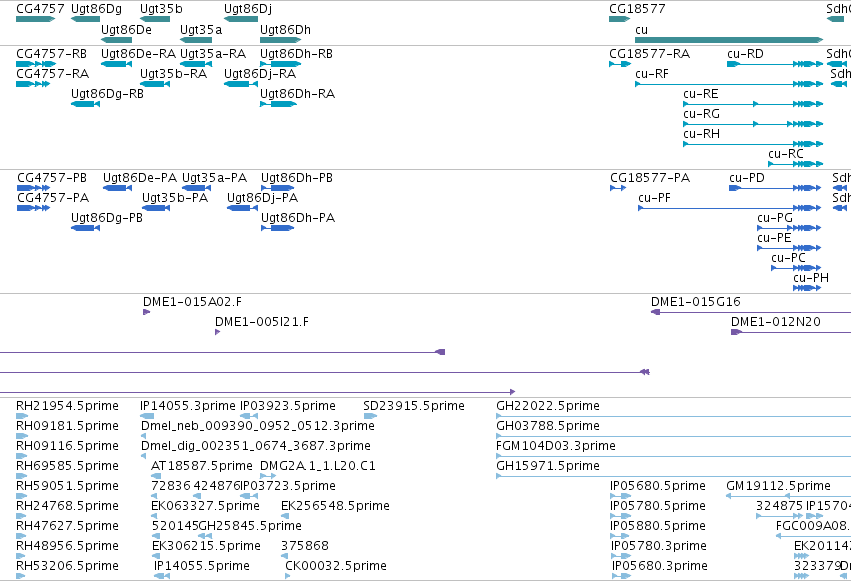Click the Ugt86Dh gene label
The width and height of the screenshot is (851, 581).
(285, 30)
